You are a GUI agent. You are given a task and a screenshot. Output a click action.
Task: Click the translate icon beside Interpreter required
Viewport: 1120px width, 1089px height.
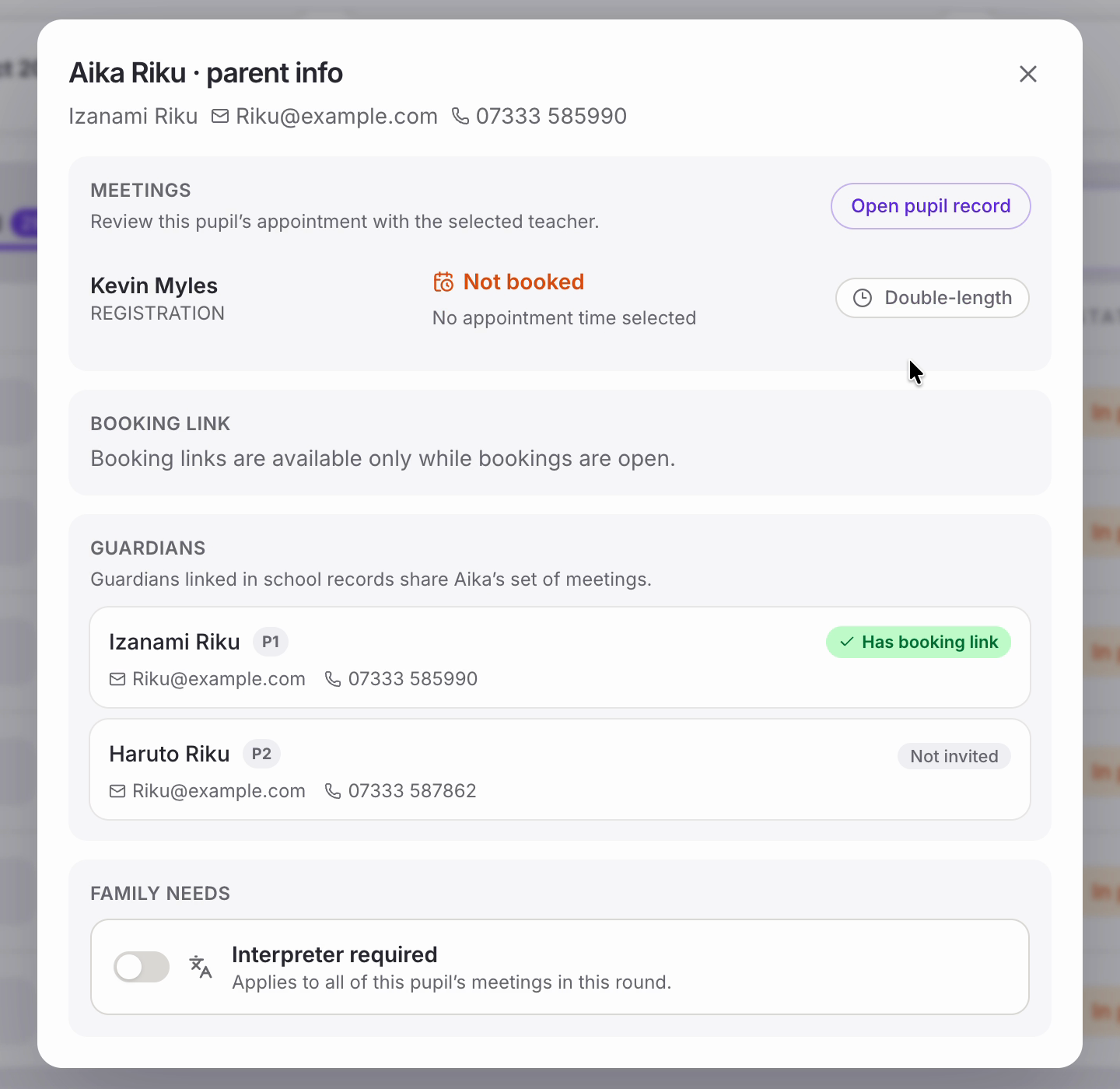pyautogui.click(x=201, y=967)
